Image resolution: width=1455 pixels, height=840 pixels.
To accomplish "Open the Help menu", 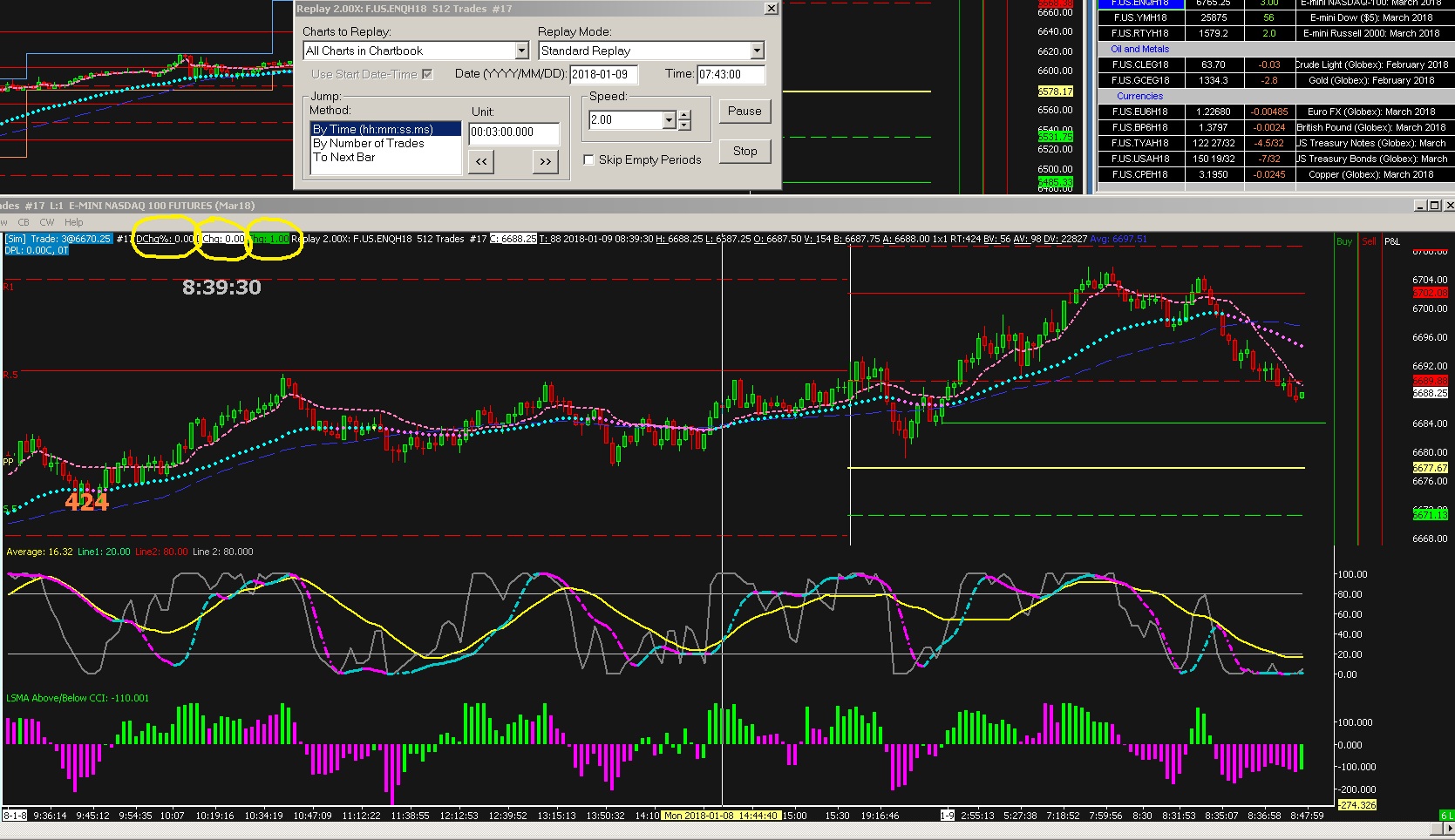I will pos(74,222).
